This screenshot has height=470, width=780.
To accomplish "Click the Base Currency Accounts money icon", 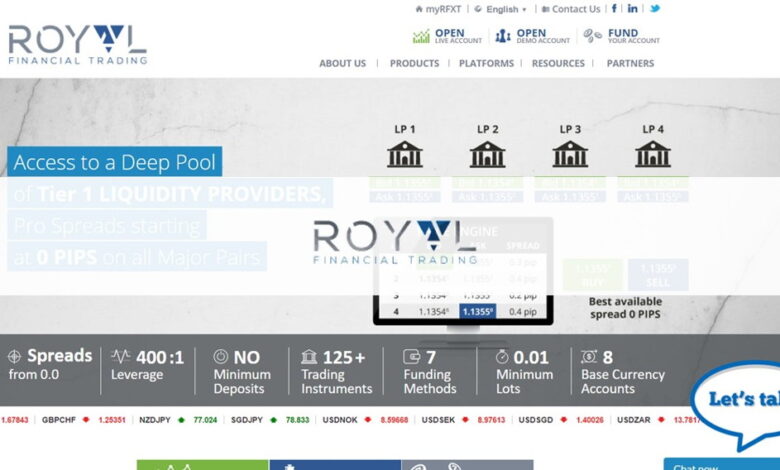I will coord(589,356).
